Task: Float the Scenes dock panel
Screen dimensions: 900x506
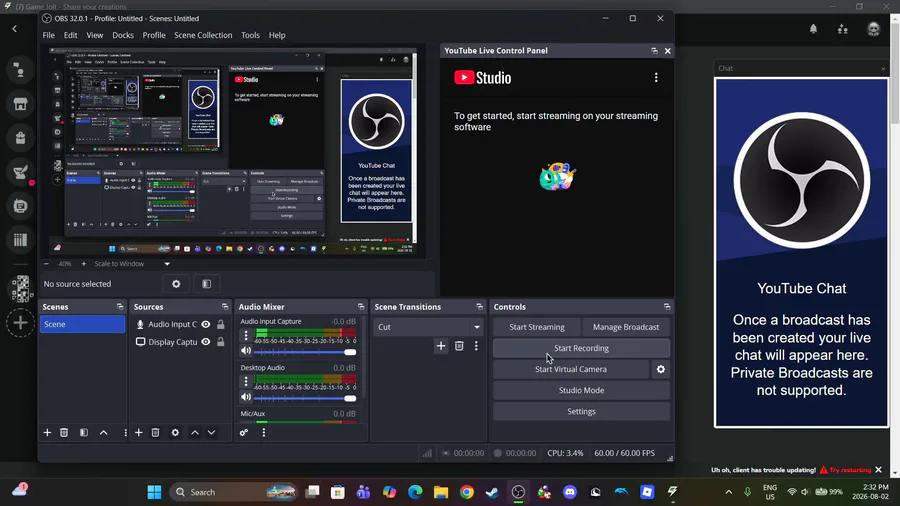Action: click(x=120, y=307)
